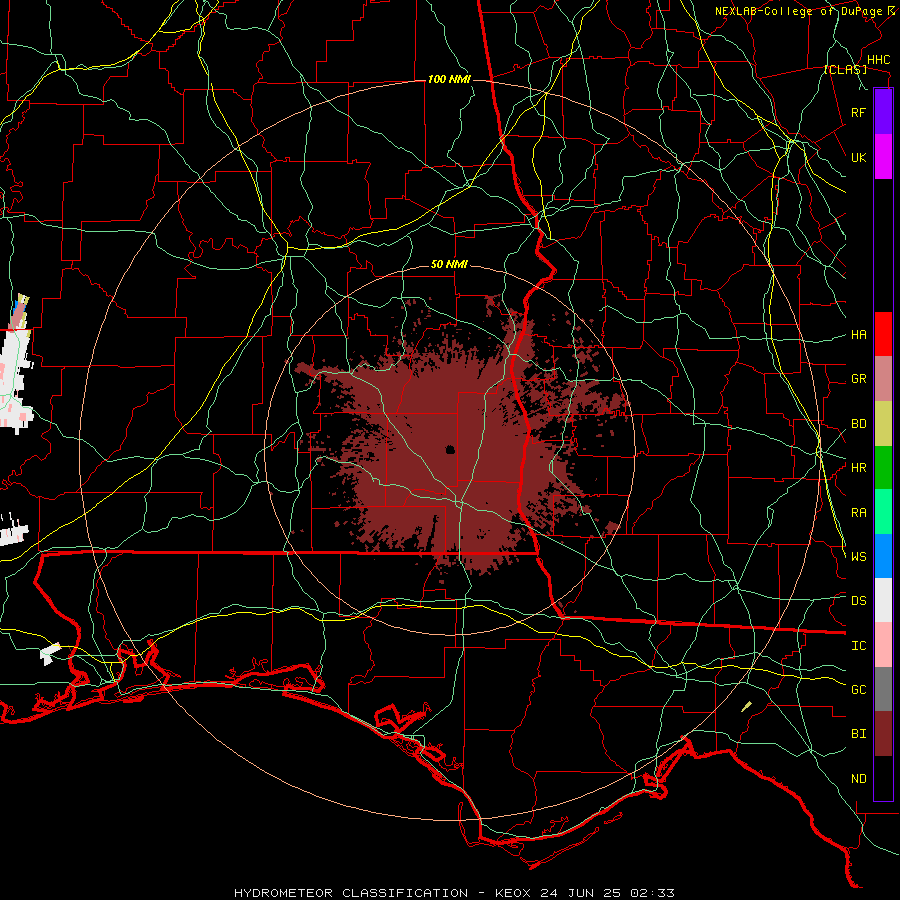900x900 pixels.
Task: Click the 'ND' legend label
Action: pos(858,779)
